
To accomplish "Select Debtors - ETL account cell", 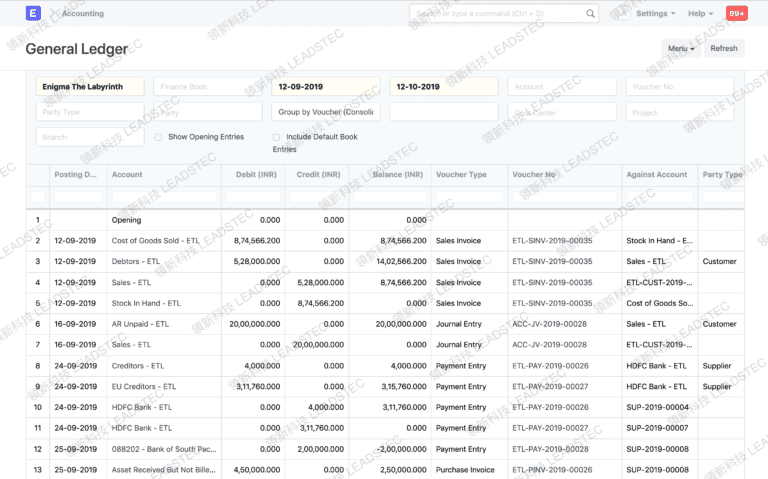I will pos(164,262).
